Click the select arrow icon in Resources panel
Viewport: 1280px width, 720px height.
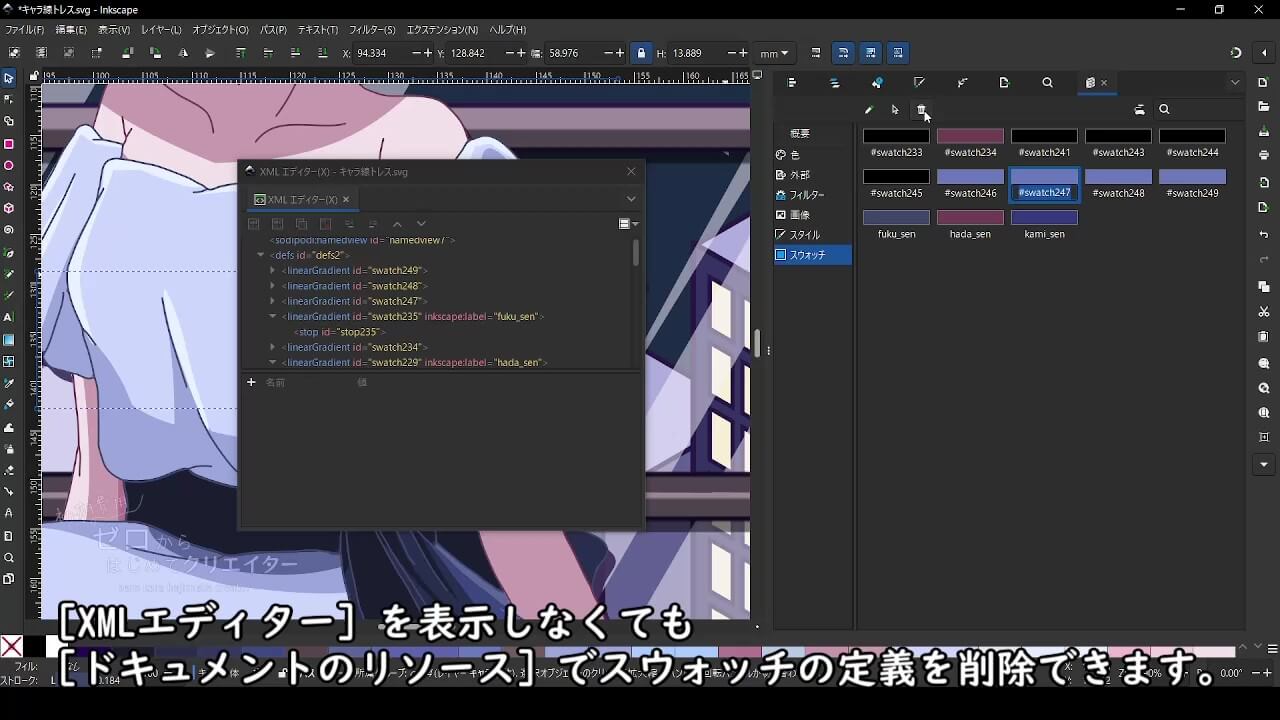coord(895,110)
